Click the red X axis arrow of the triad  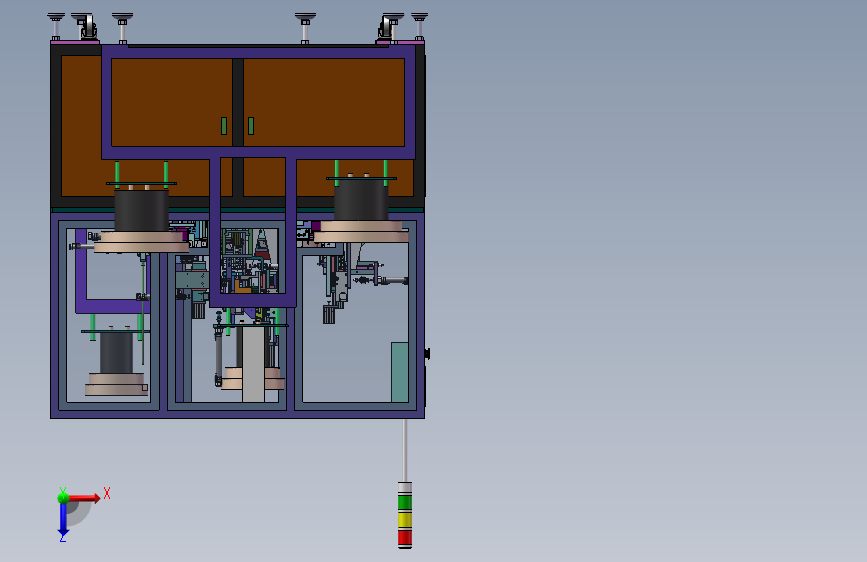(84, 498)
